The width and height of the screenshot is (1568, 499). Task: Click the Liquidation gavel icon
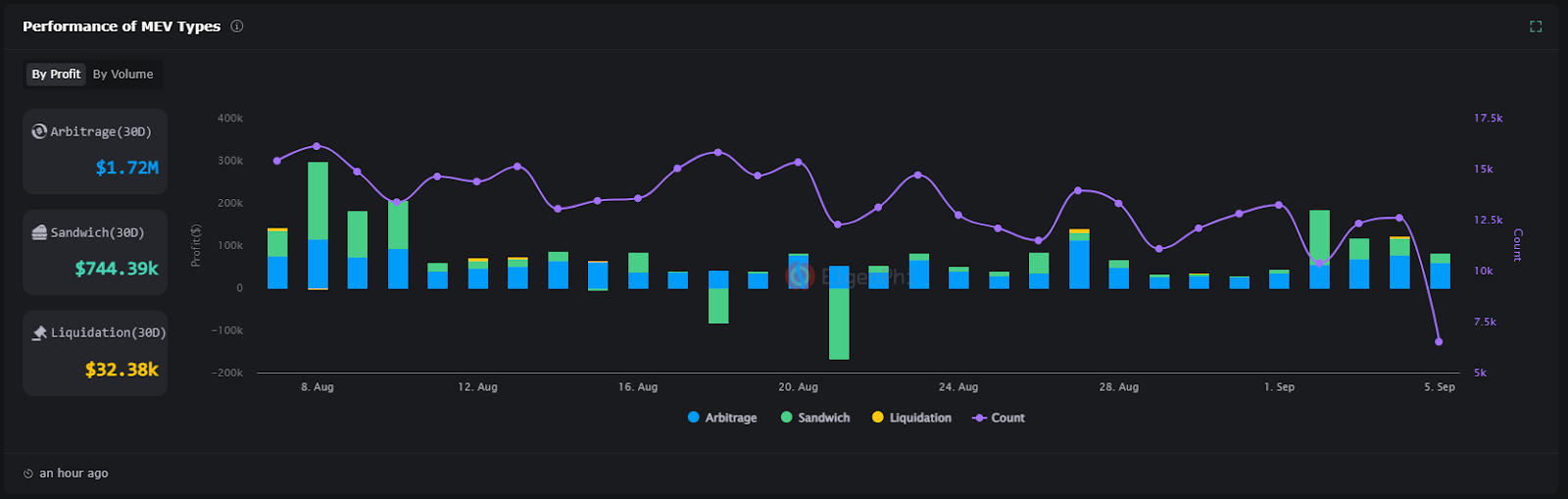tap(39, 333)
